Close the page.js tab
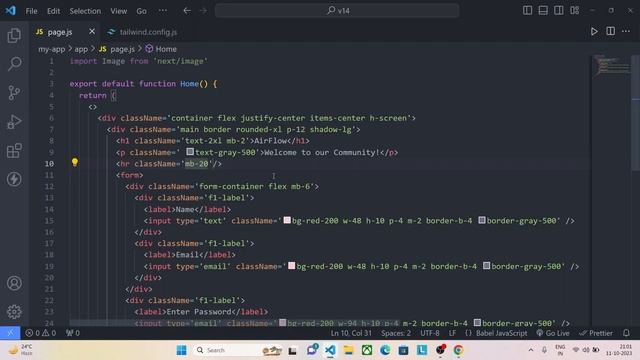Screen dimensions: 640x360 point(92,31)
